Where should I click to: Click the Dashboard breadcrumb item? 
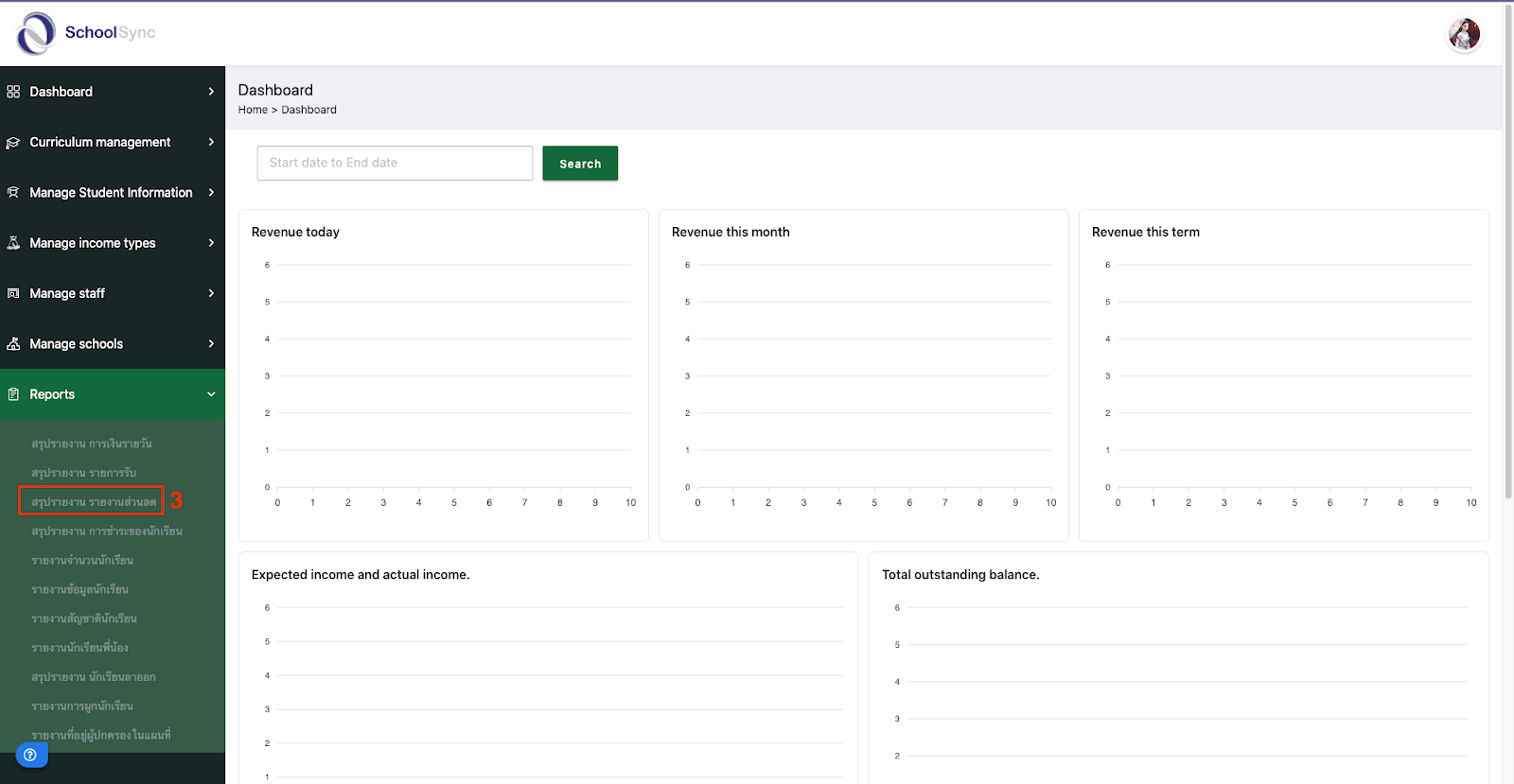309,110
